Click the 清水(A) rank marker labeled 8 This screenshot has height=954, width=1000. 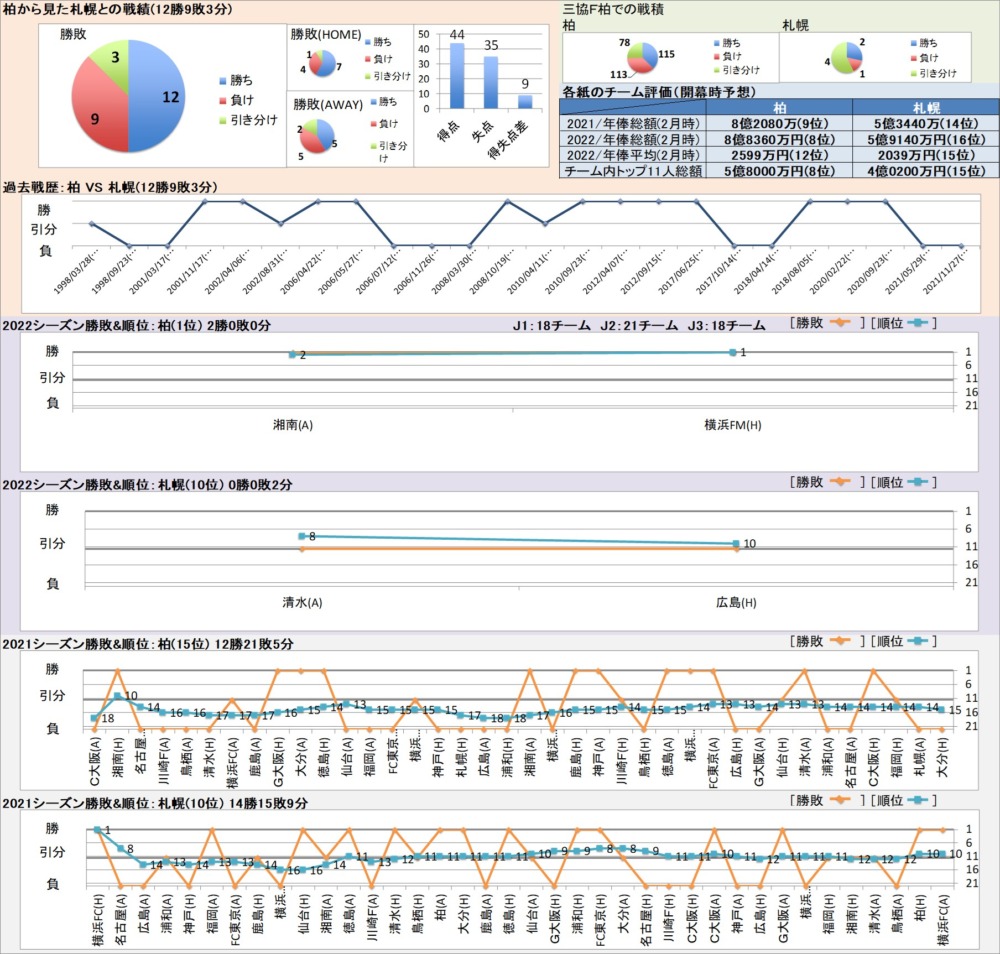click(302, 537)
